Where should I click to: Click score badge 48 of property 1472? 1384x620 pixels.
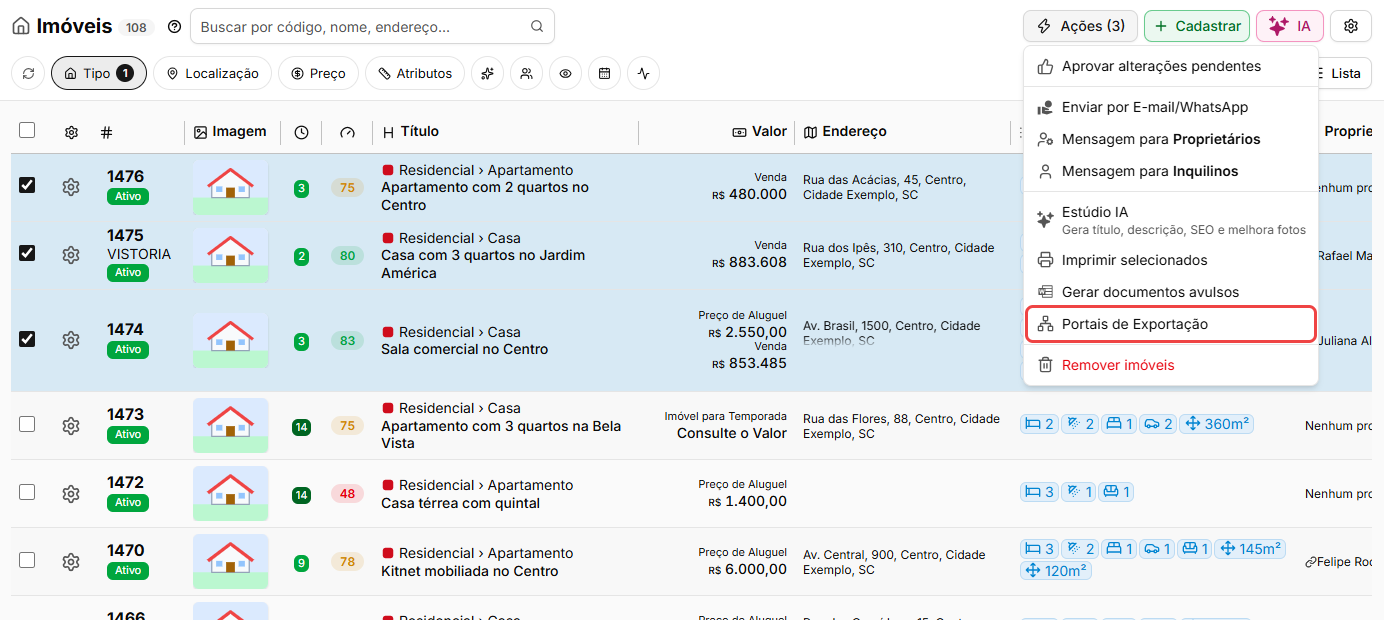click(x=347, y=493)
